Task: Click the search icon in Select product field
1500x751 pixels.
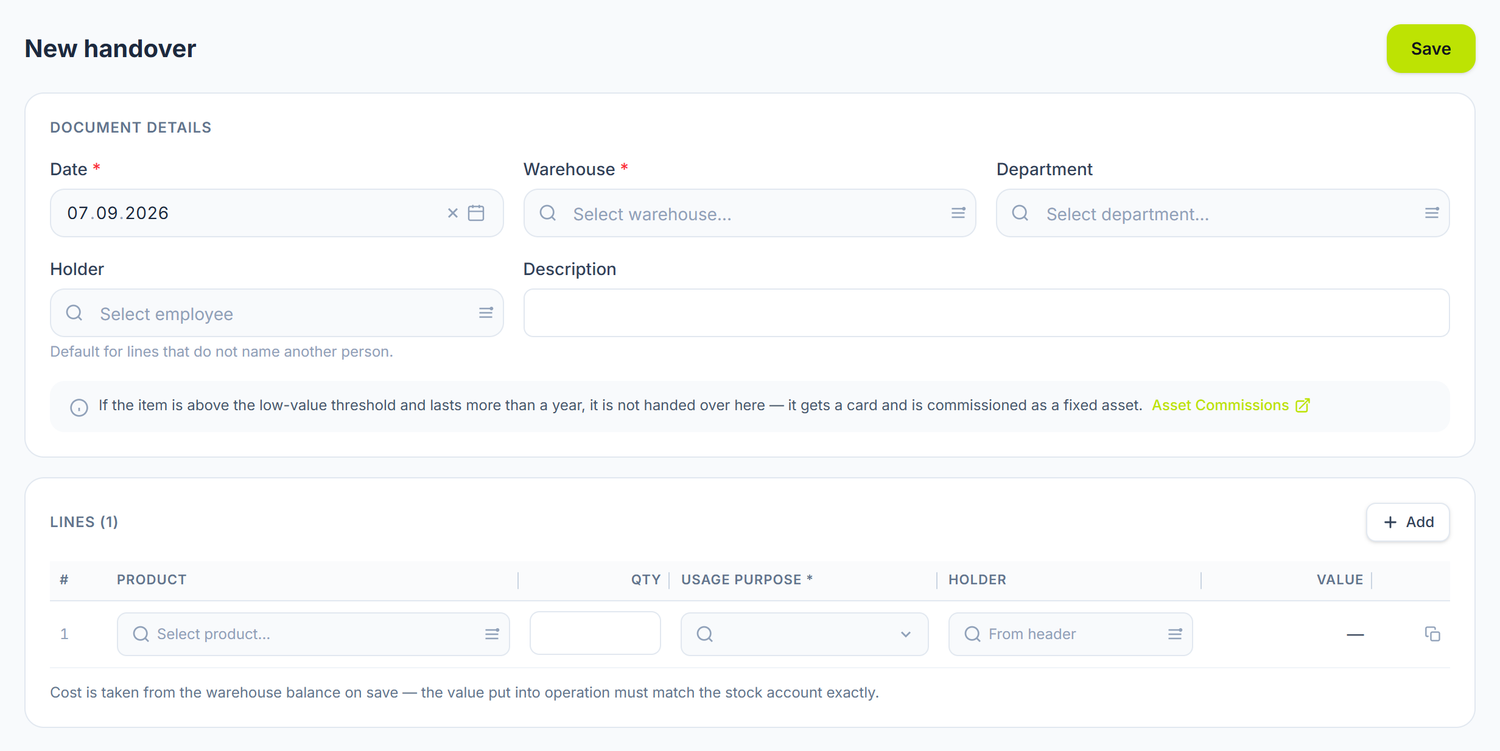Action: point(141,634)
